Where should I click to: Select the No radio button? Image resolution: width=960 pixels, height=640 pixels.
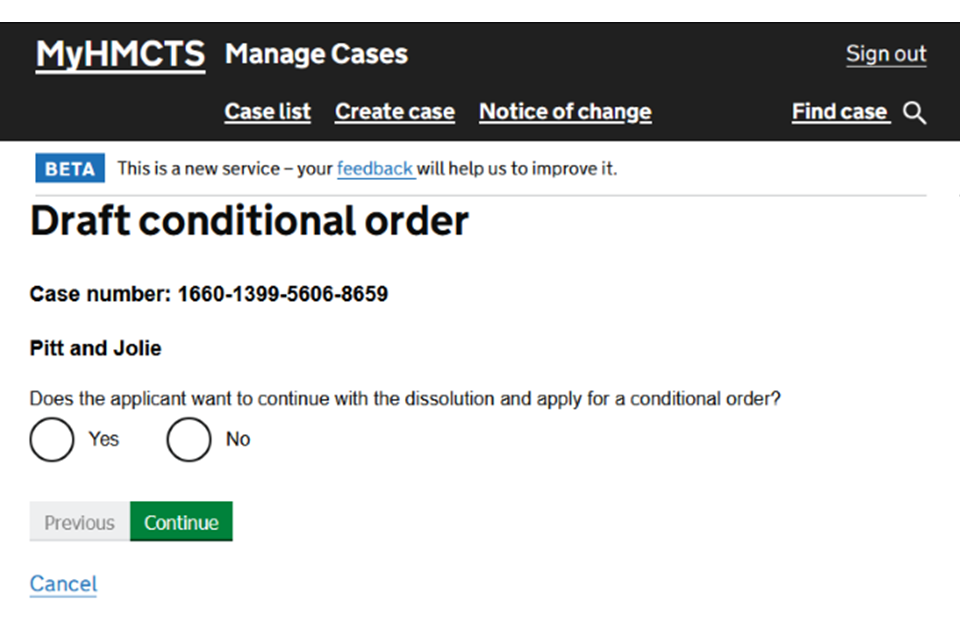[188, 440]
